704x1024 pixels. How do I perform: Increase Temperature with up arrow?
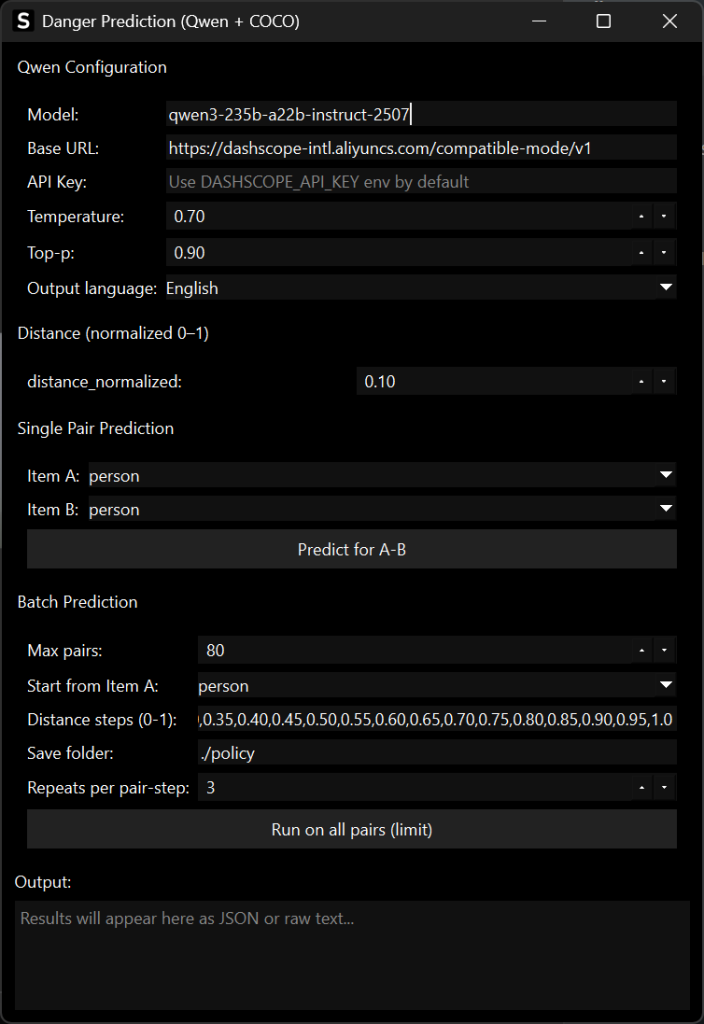641,216
